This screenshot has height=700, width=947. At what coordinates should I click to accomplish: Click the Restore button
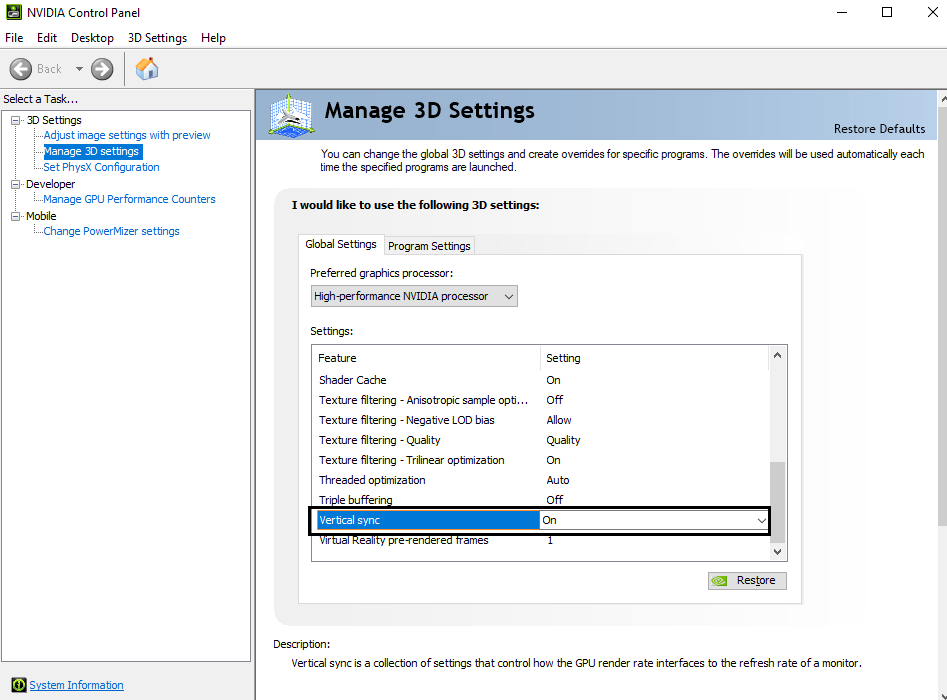pos(747,580)
